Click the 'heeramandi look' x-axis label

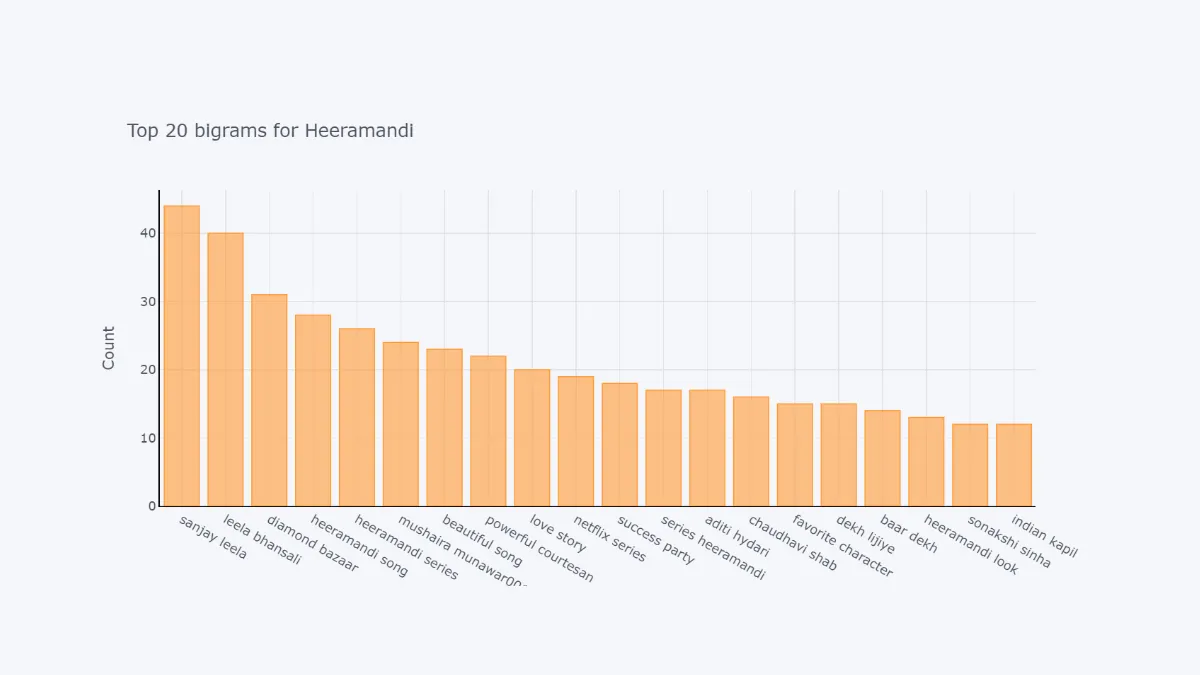coord(971,546)
